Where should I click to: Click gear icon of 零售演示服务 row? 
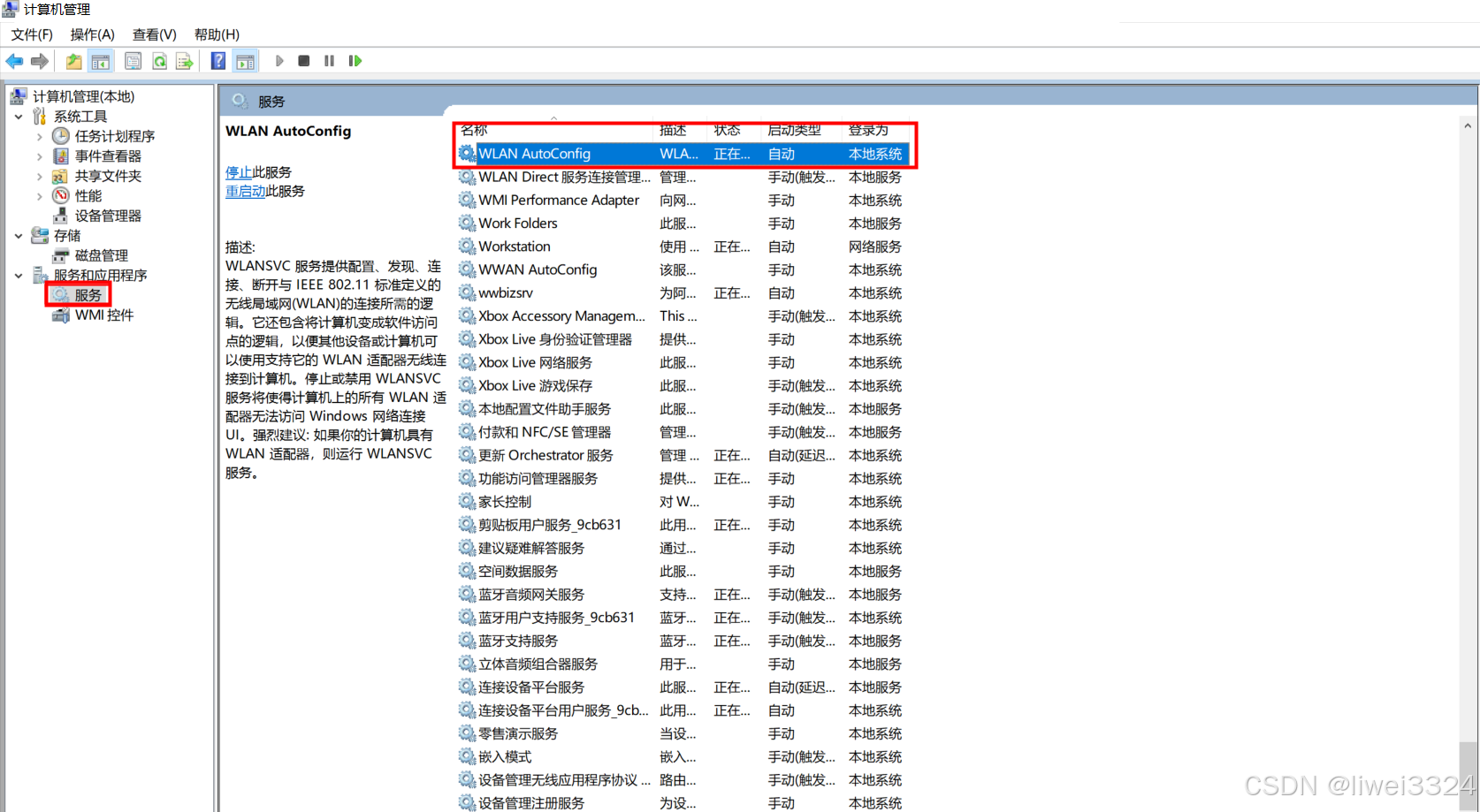coord(467,733)
